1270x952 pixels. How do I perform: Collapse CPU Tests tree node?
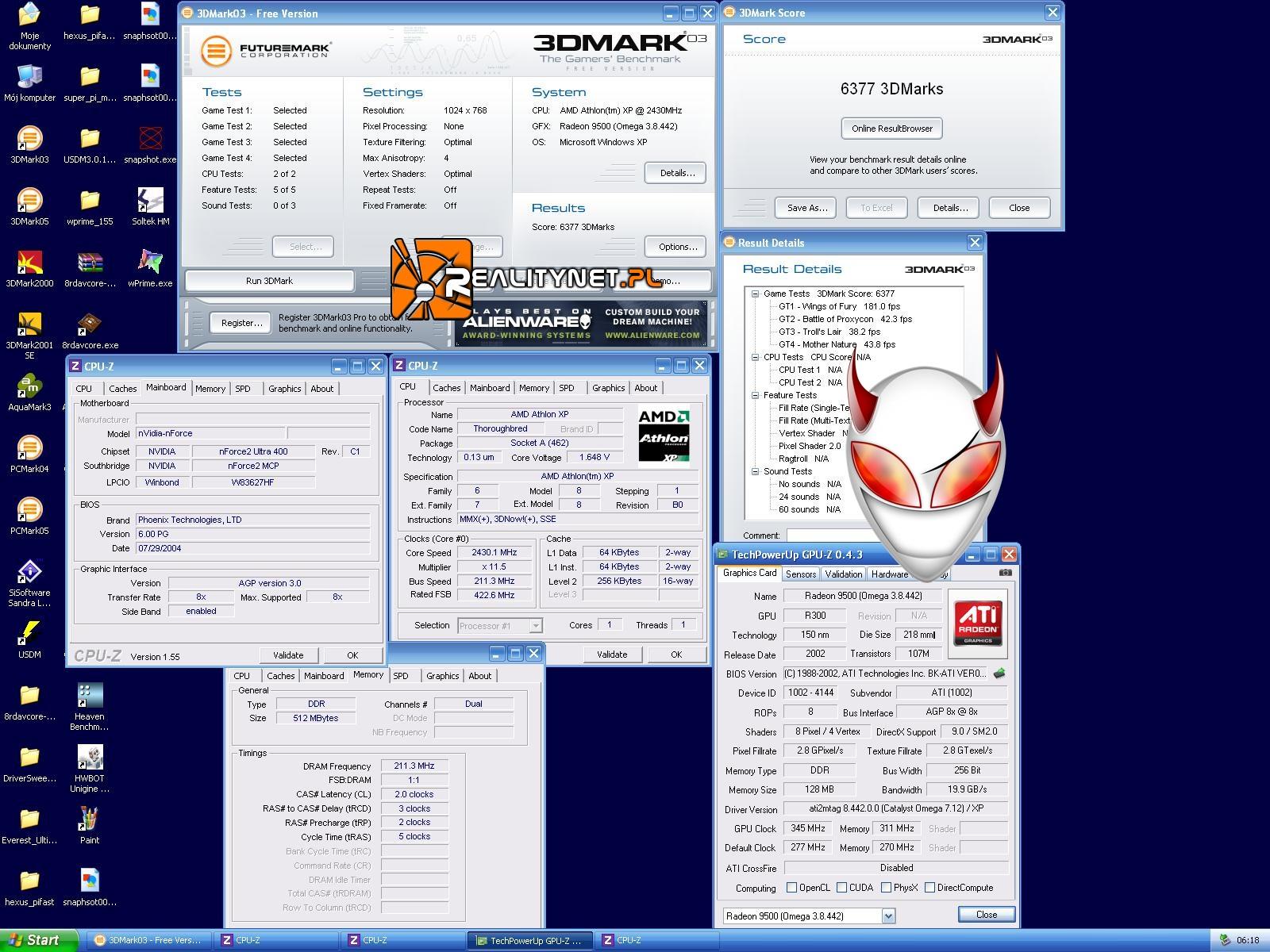(x=755, y=357)
